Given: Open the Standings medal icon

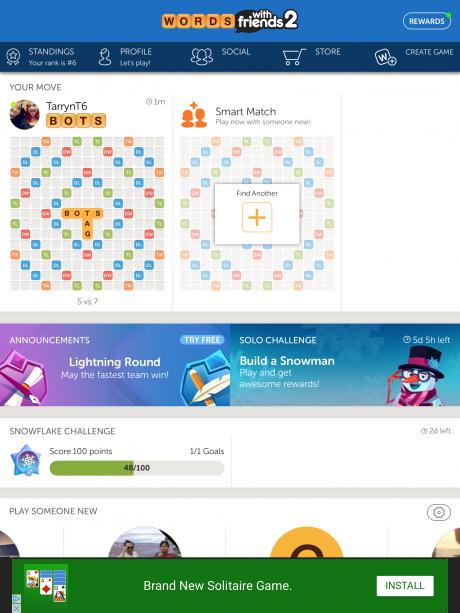Looking at the screenshot, I should coord(13,57).
